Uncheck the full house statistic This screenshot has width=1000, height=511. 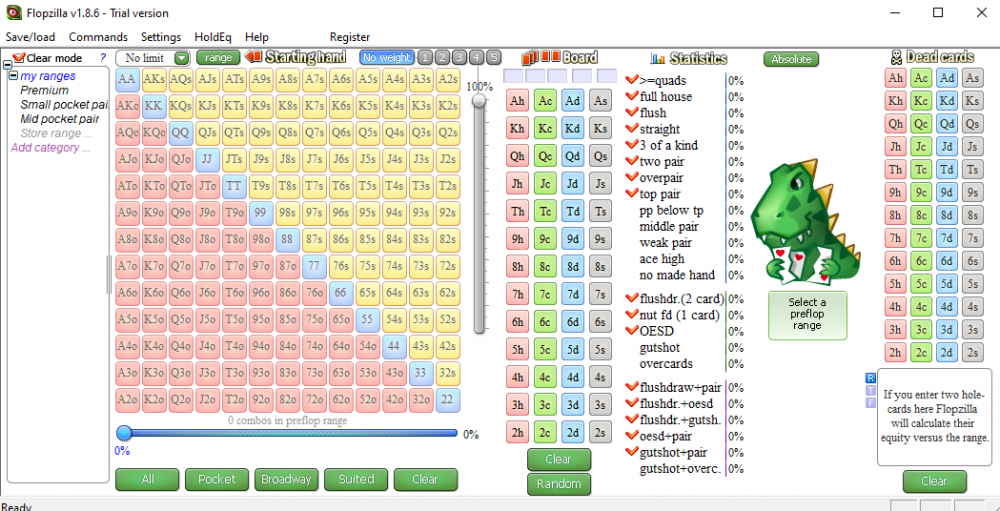[x=632, y=96]
